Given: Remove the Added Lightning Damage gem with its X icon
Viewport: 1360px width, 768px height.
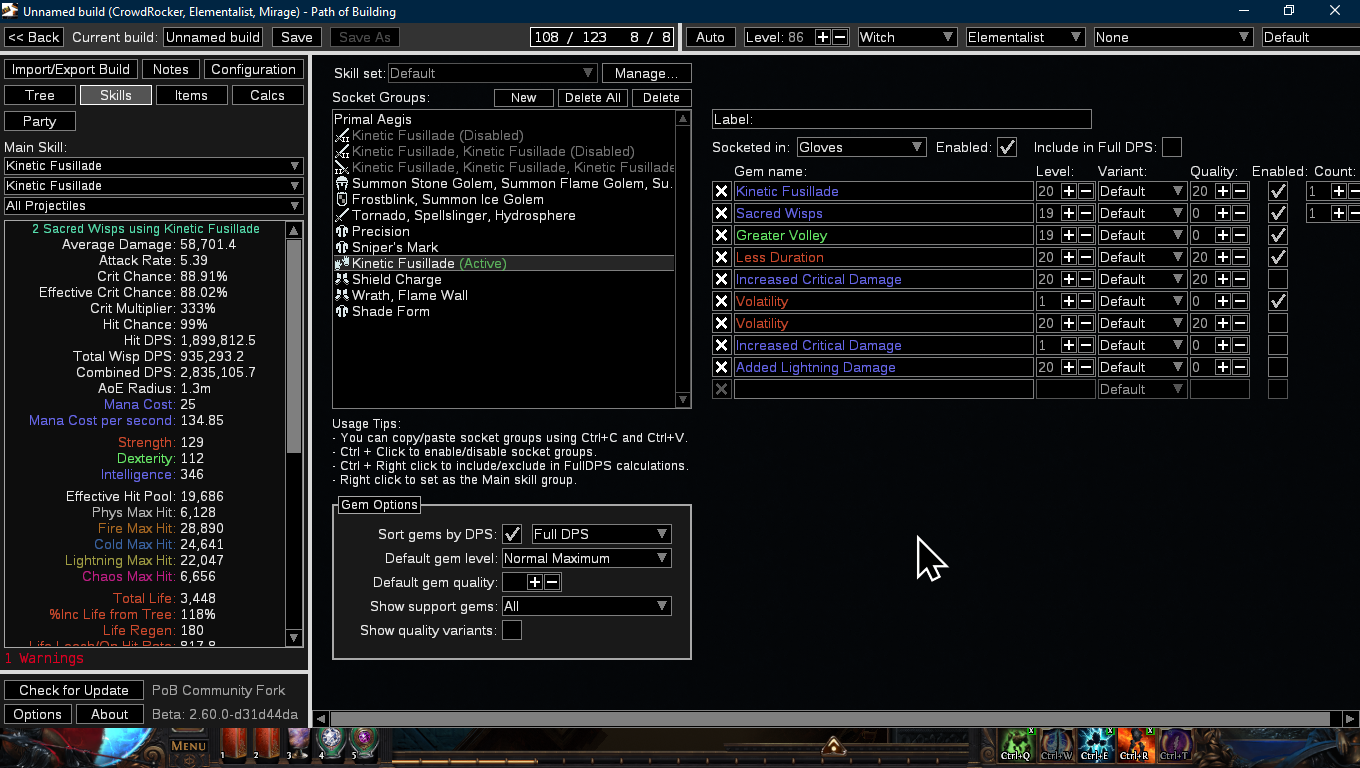Looking at the screenshot, I should coord(721,367).
